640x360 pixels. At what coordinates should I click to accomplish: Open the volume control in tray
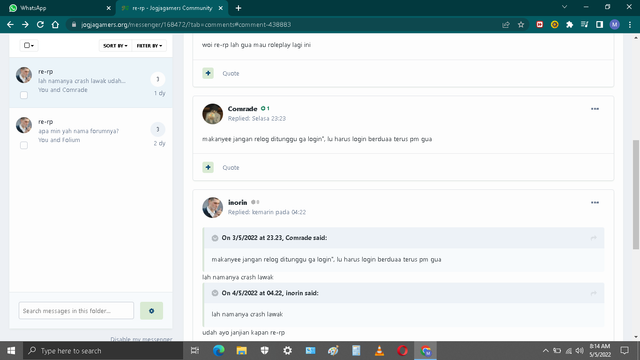[x=579, y=351]
